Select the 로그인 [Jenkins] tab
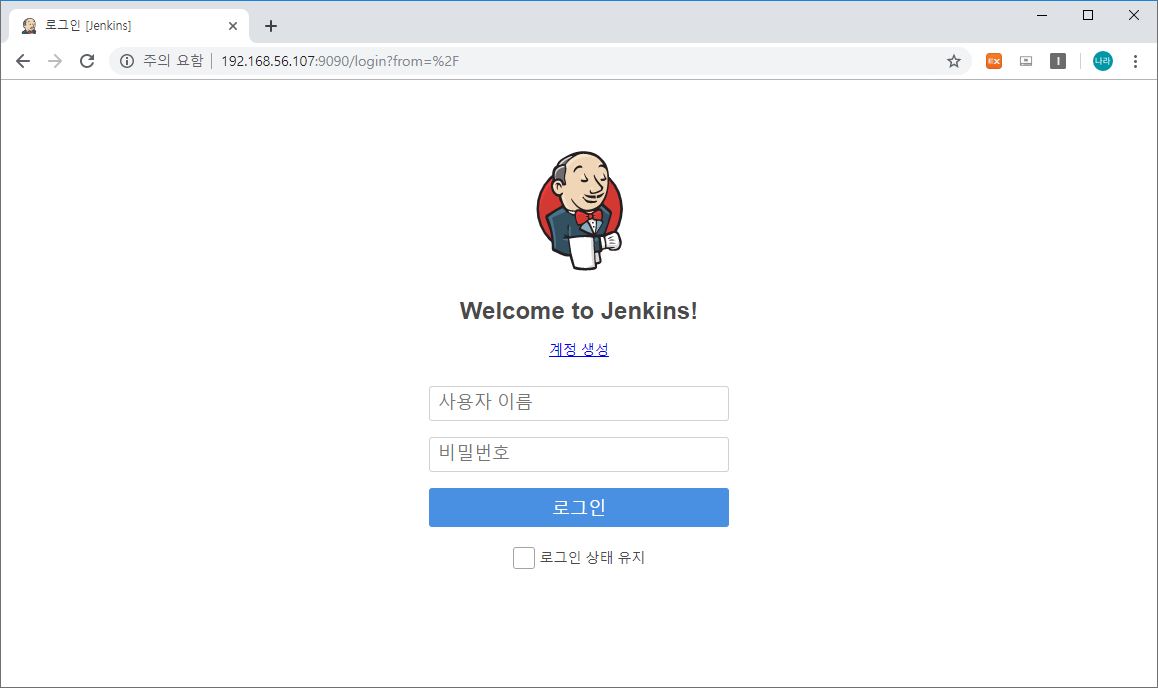This screenshot has width=1158, height=688. (x=129, y=26)
